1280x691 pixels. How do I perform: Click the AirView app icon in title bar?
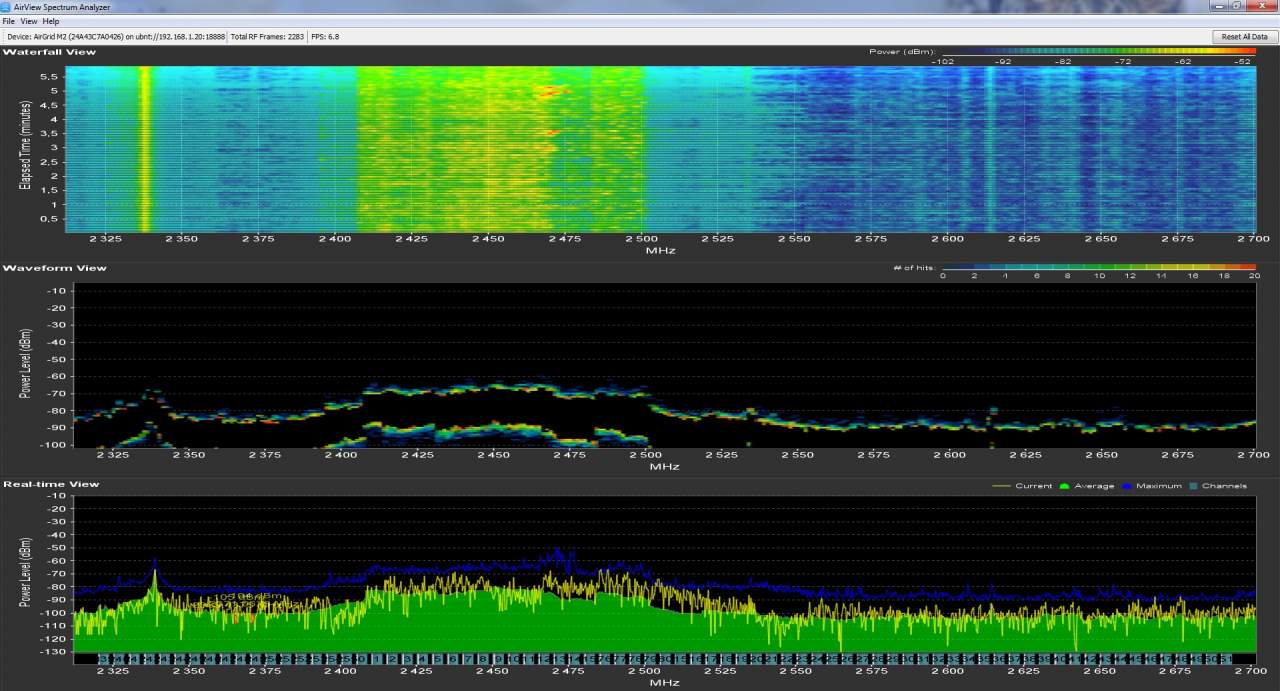tap(7, 7)
